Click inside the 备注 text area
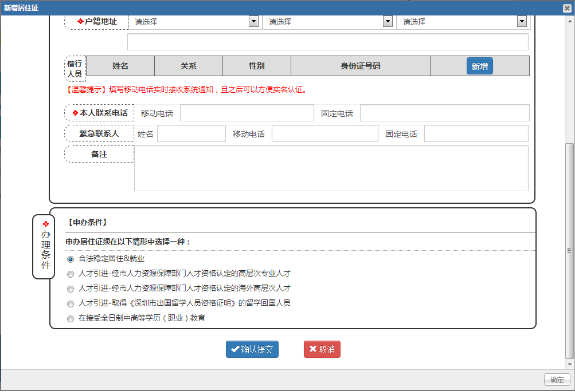The image size is (575, 392). (x=332, y=168)
